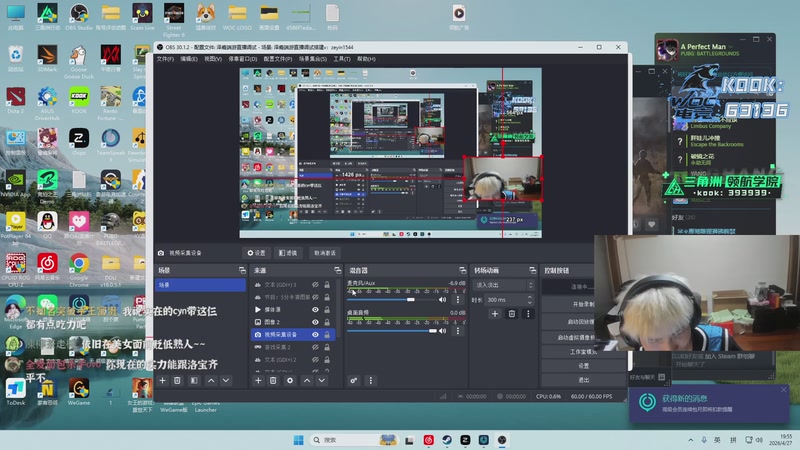Open transition three-dot properties menu

(528, 314)
